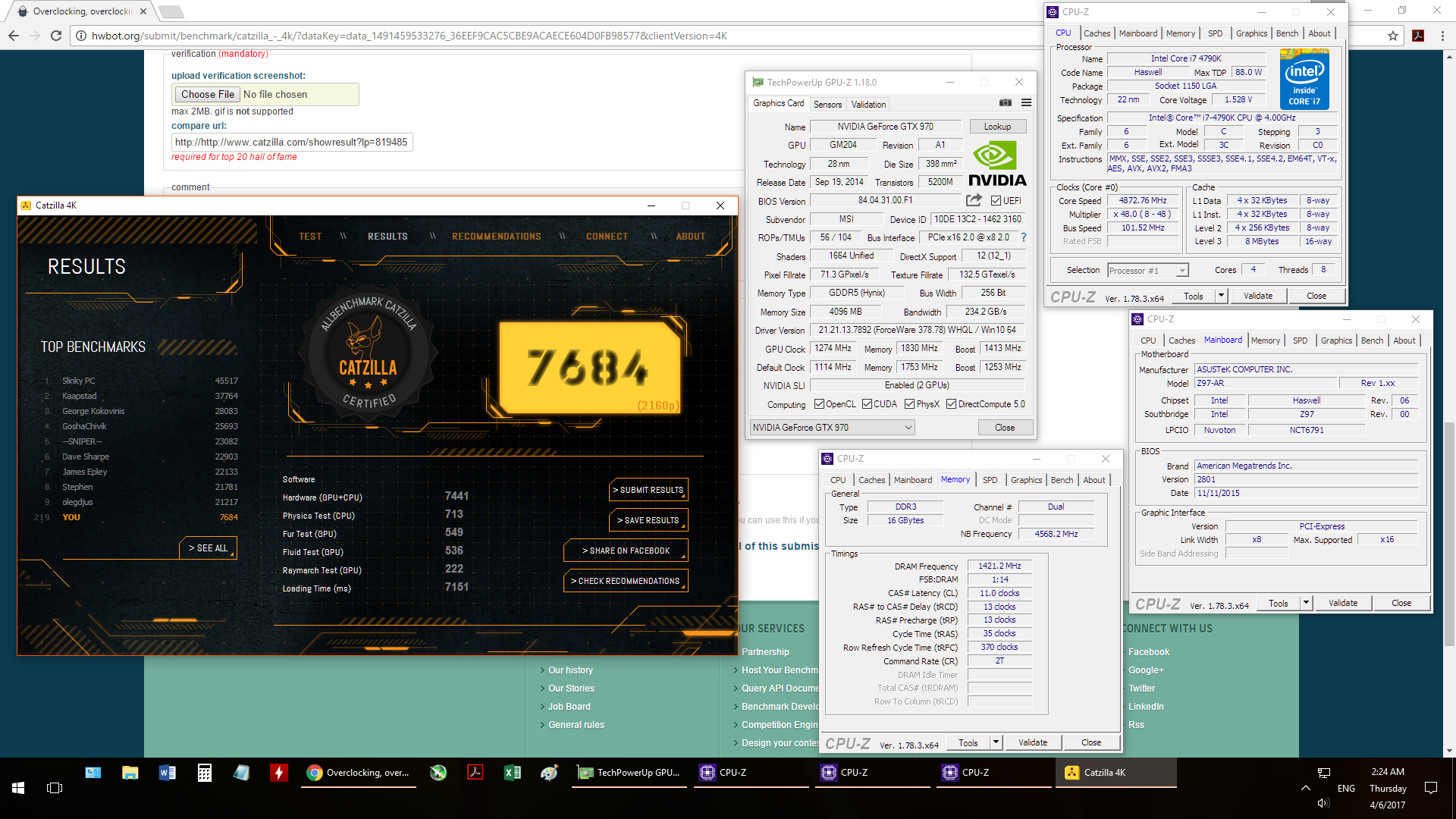
Task: Open the RECOMMENDATIONS menu in Catzilla
Action: 497,237
